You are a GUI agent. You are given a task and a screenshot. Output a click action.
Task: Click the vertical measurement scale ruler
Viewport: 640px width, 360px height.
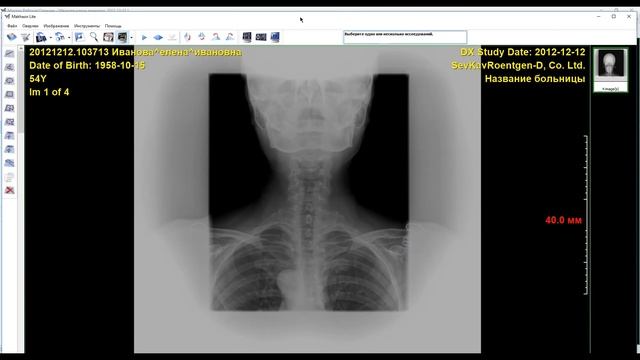pyautogui.click(x=586, y=215)
